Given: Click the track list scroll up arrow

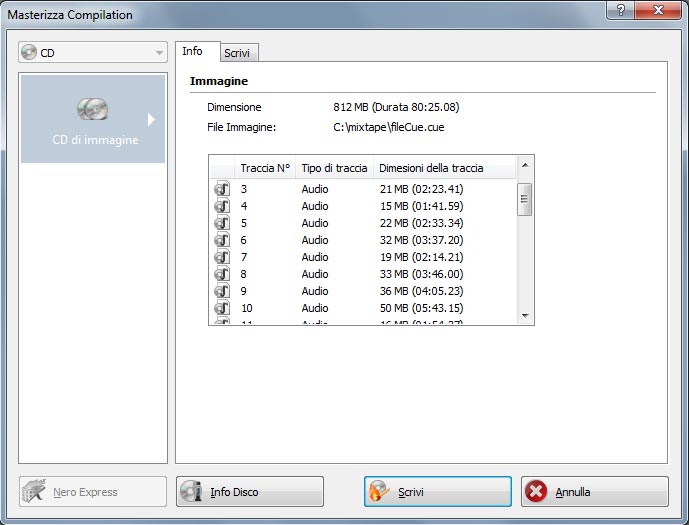Looking at the screenshot, I should (x=525, y=165).
